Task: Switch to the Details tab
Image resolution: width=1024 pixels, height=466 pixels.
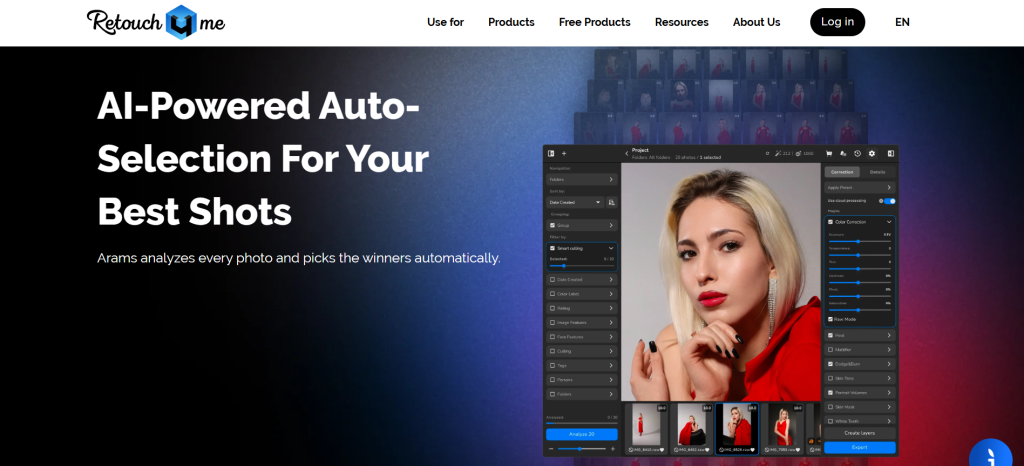Action: point(877,172)
